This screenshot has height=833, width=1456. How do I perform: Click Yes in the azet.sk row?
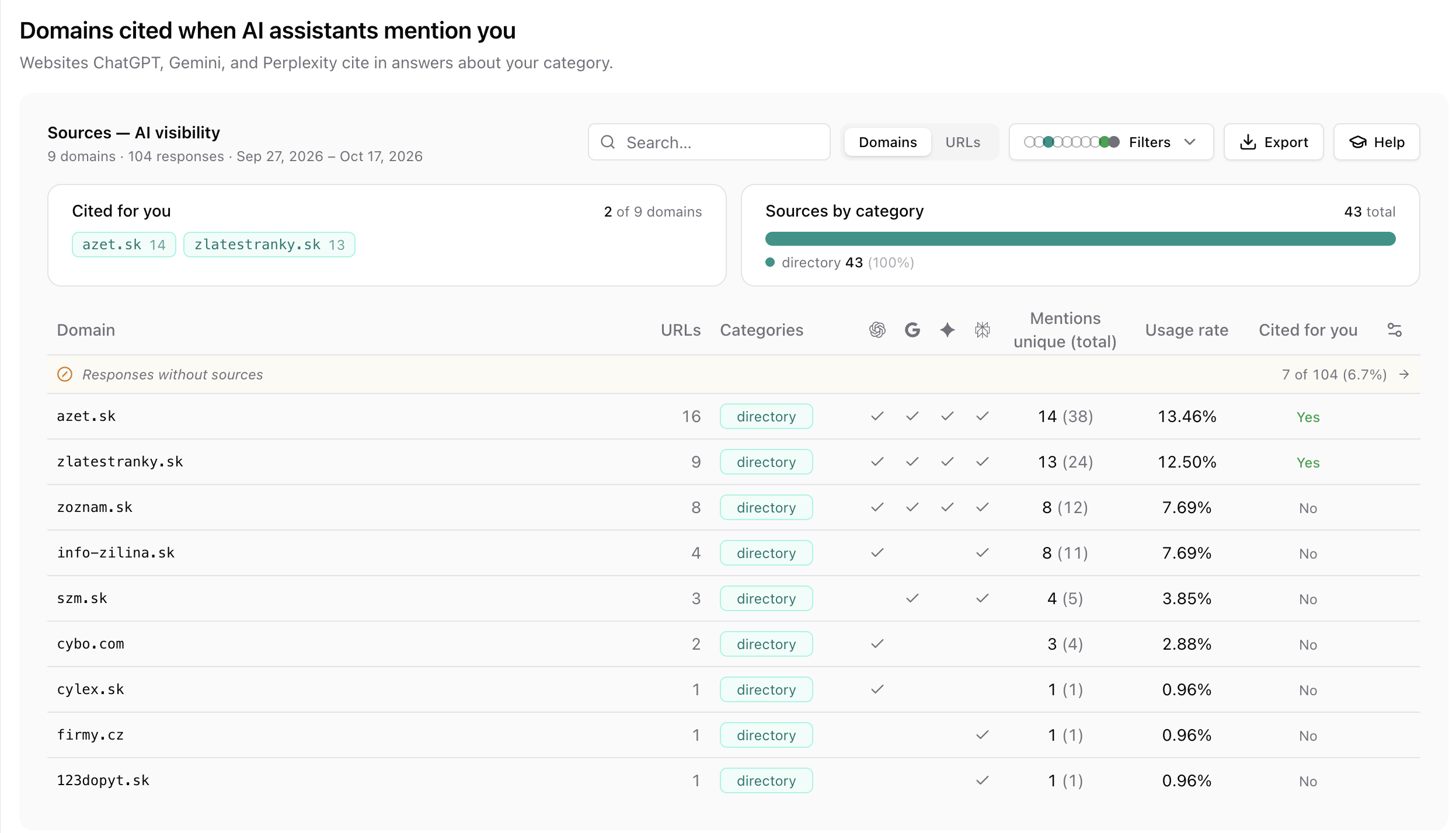(x=1308, y=417)
